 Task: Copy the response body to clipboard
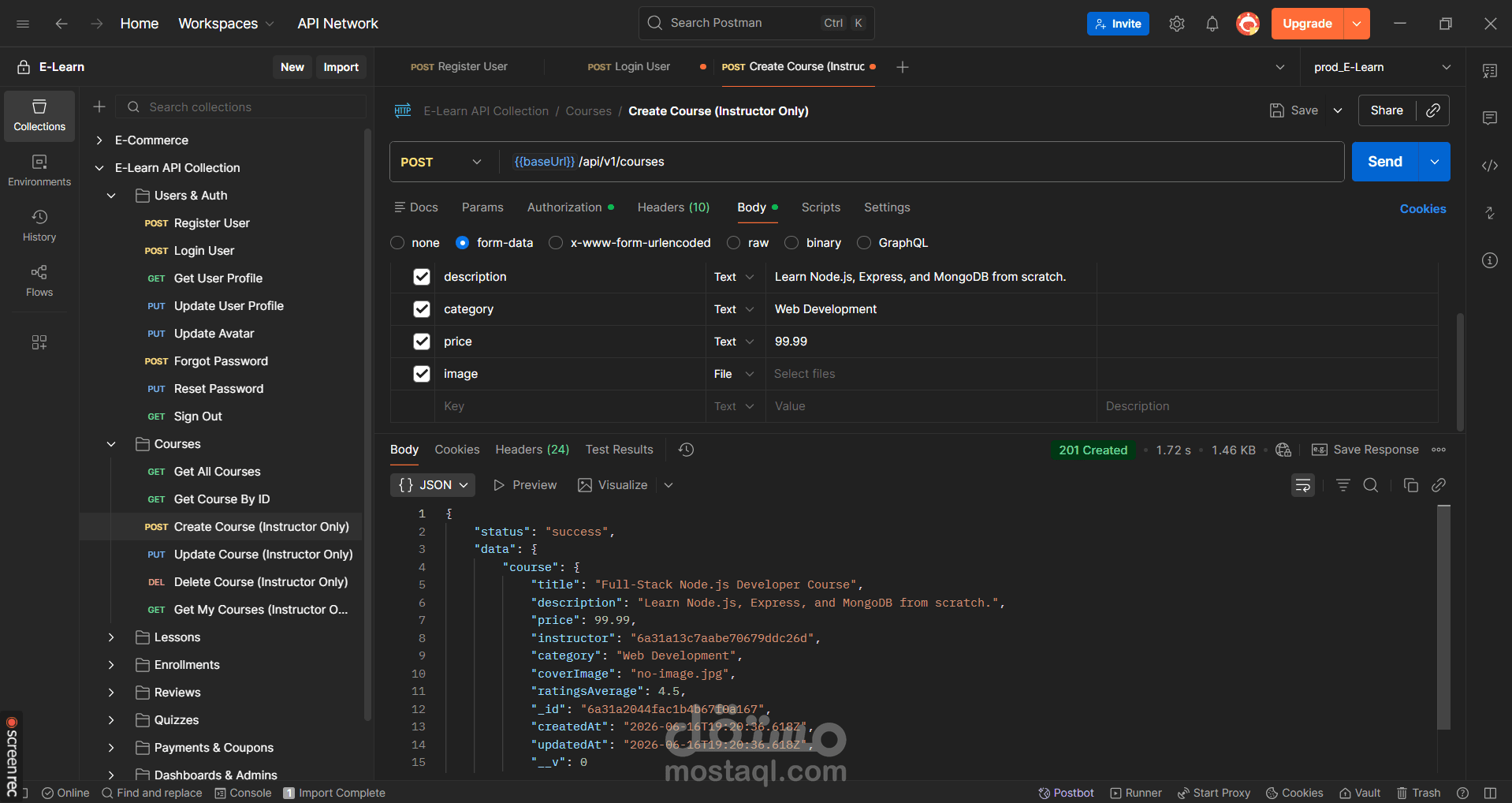tap(1410, 485)
